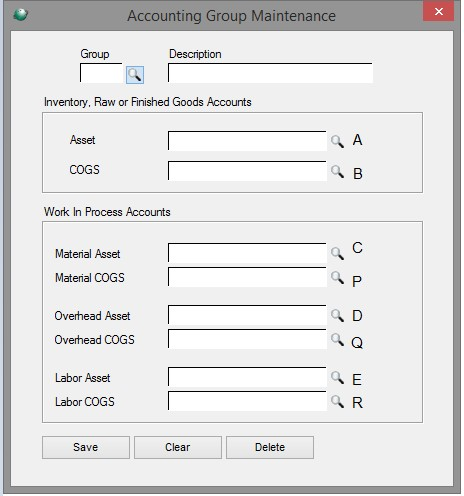Open Labor Asset account lookup
Screen dimensions: 464x496
point(337,377)
